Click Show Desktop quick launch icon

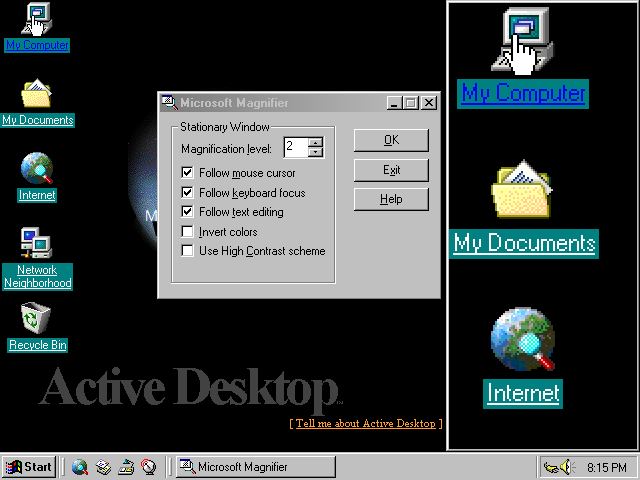[x=126, y=467]
